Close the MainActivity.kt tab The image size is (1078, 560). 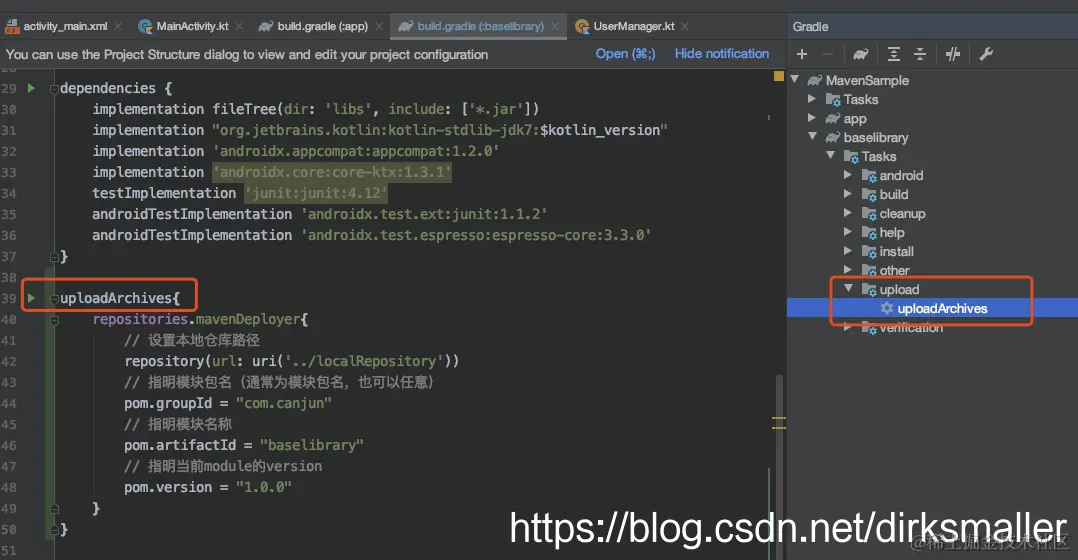tap(239, 26)
